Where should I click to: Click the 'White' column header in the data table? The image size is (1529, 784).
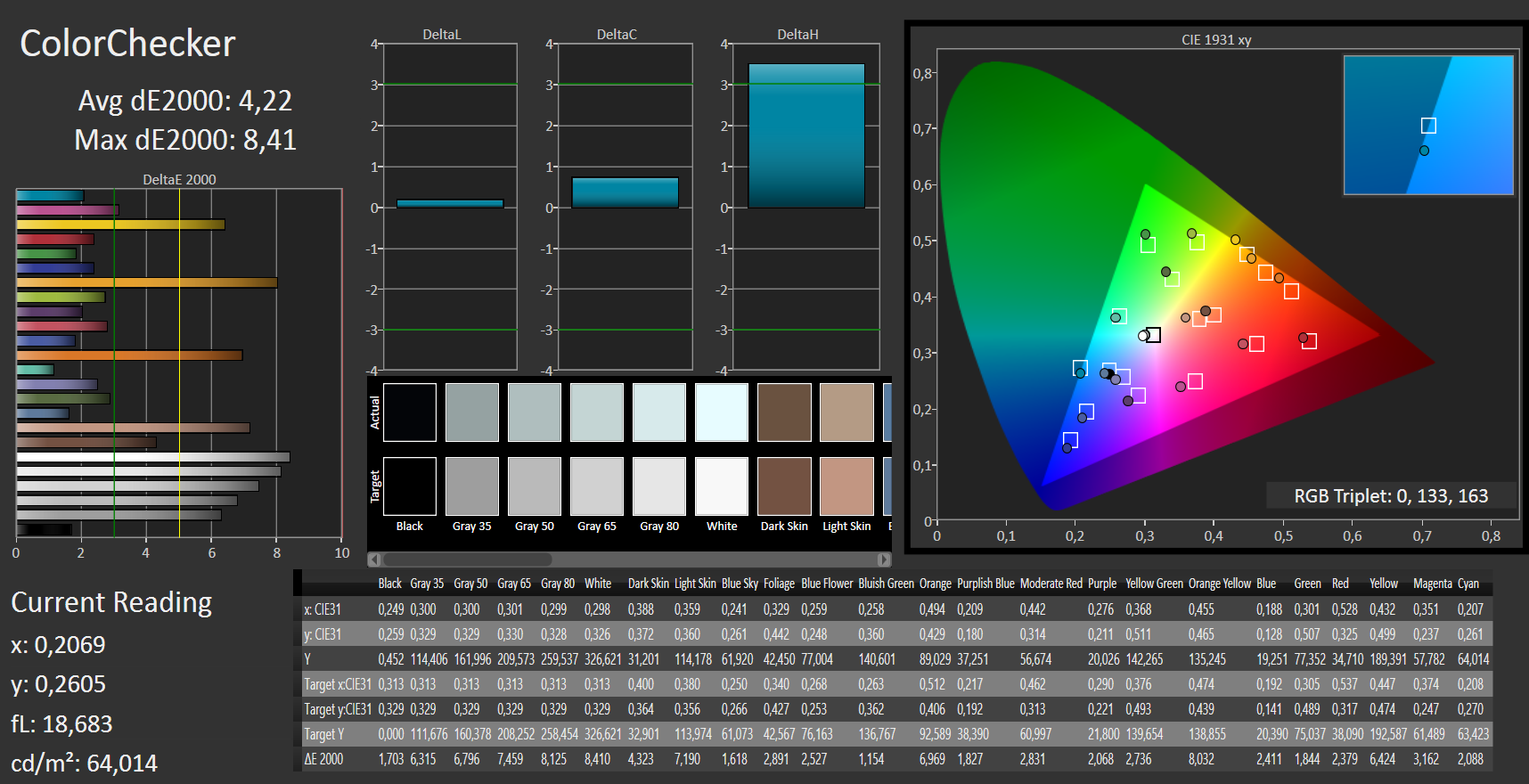(x=598, y=584)
